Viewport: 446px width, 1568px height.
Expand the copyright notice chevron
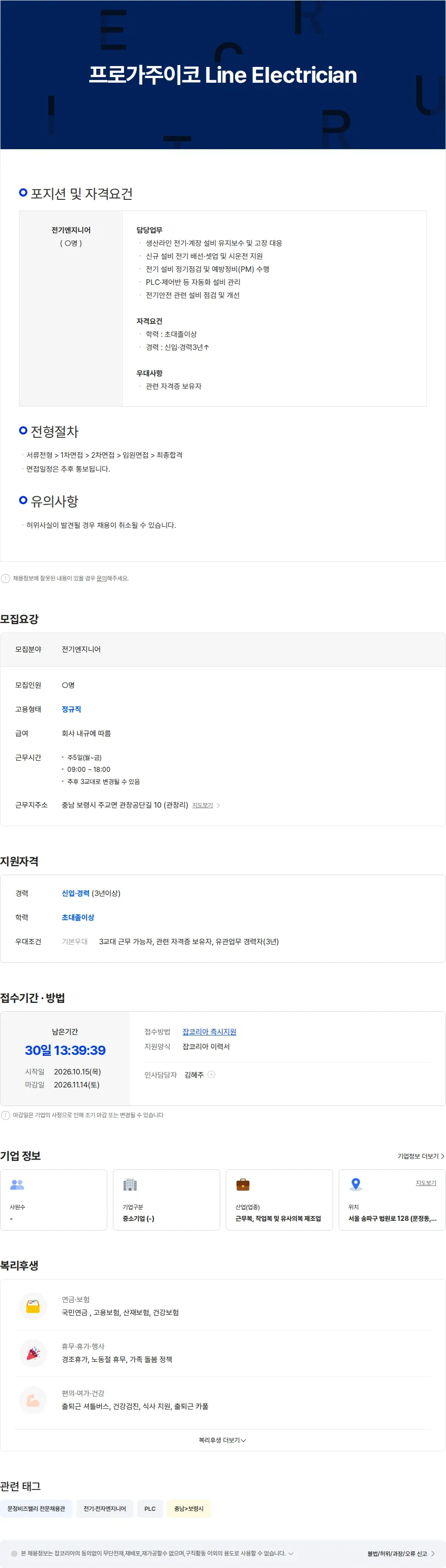[291, 1554]
